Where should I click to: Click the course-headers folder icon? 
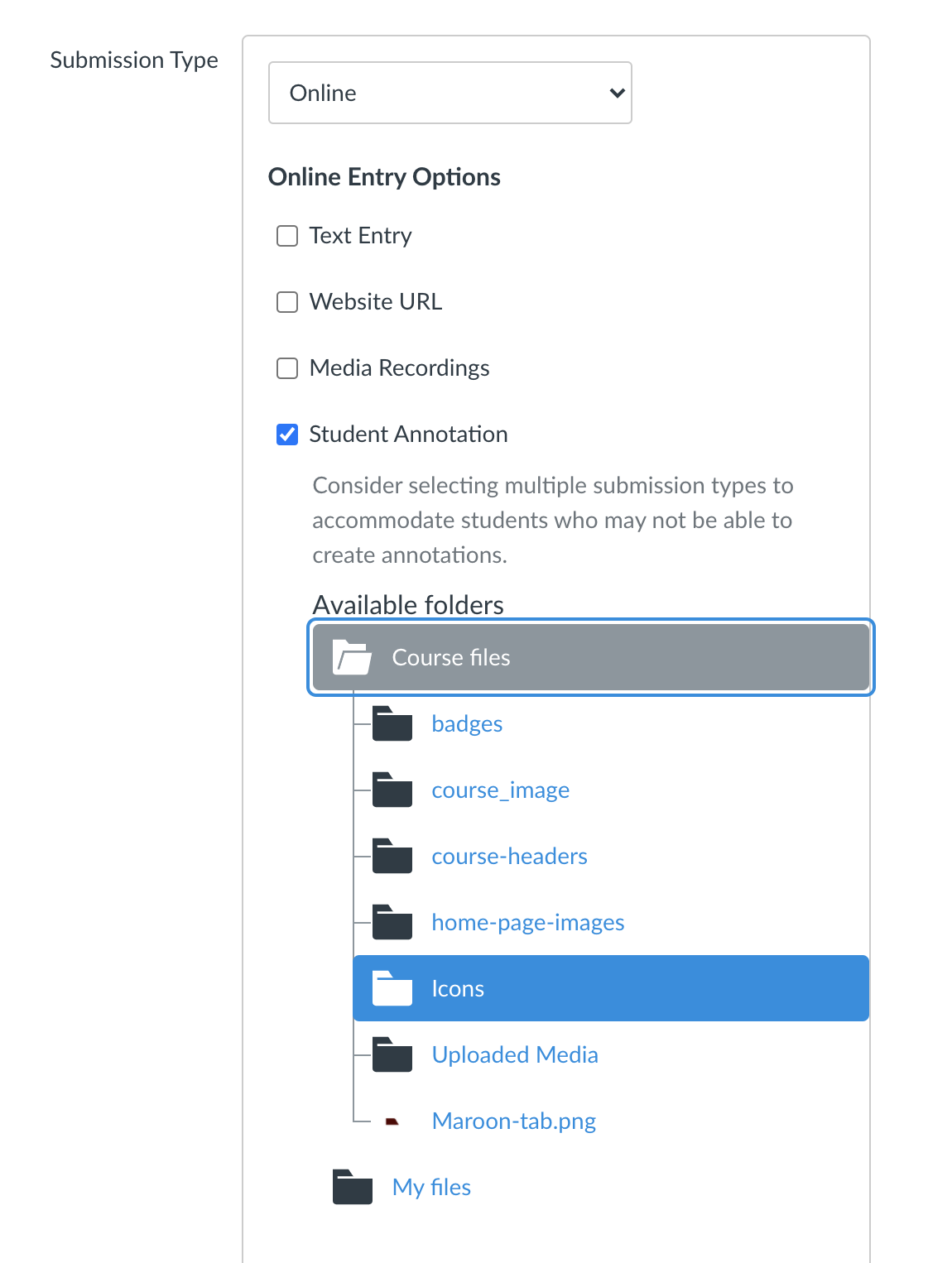click(x=392, y=856)
